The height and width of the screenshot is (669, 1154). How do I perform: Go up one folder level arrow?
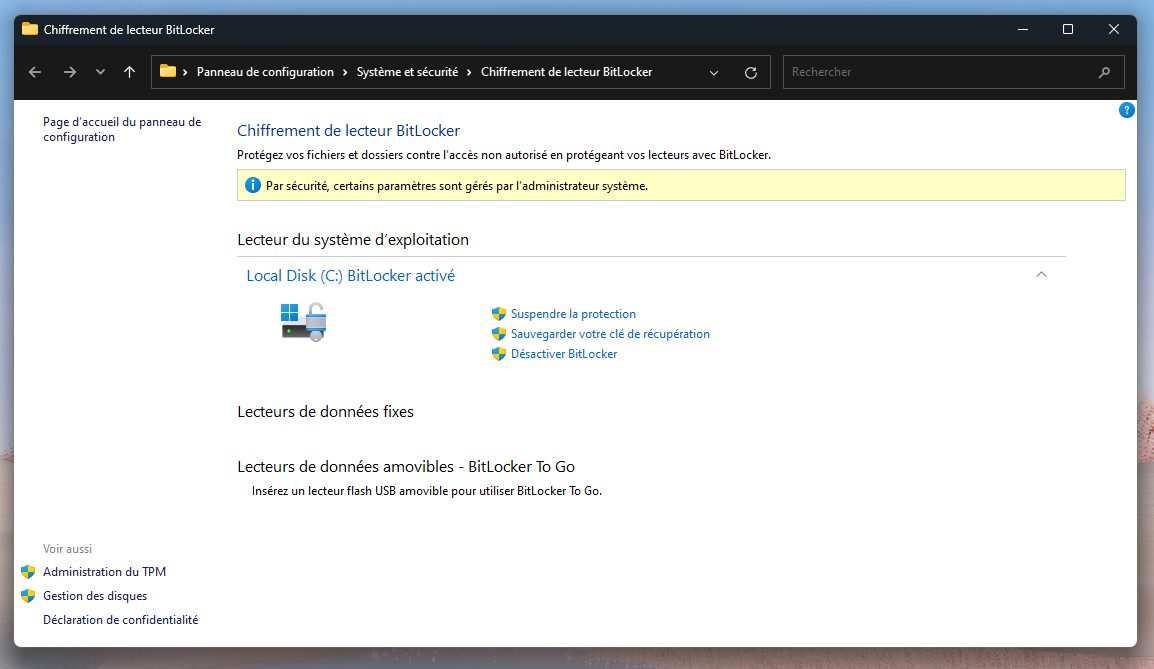pyautogui.click(x=129, y=72)
